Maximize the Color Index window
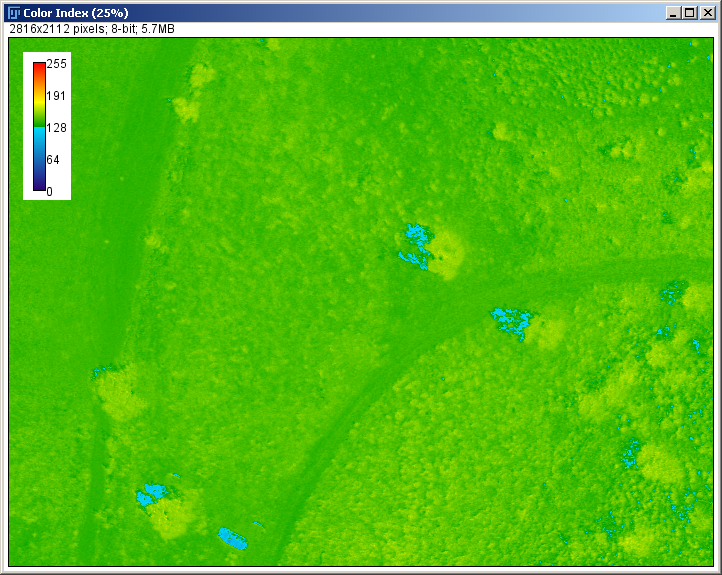This screenshot has height=575, width=722. coord(690,13)
